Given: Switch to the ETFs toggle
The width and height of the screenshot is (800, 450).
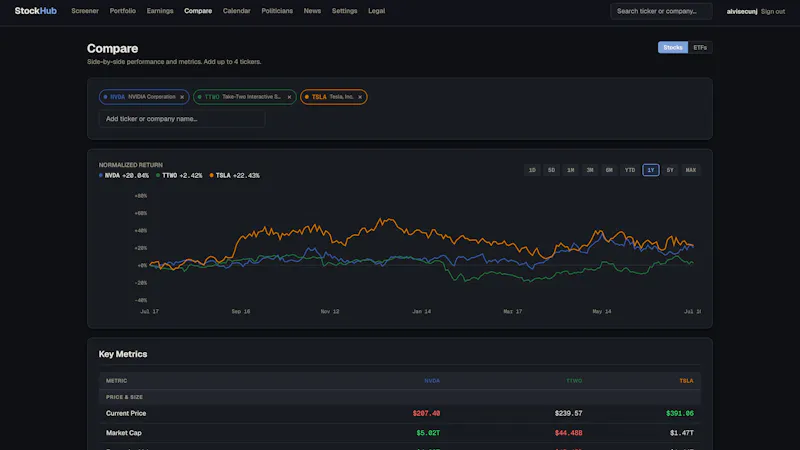Looking at the screenshot, I should point(700,47).
